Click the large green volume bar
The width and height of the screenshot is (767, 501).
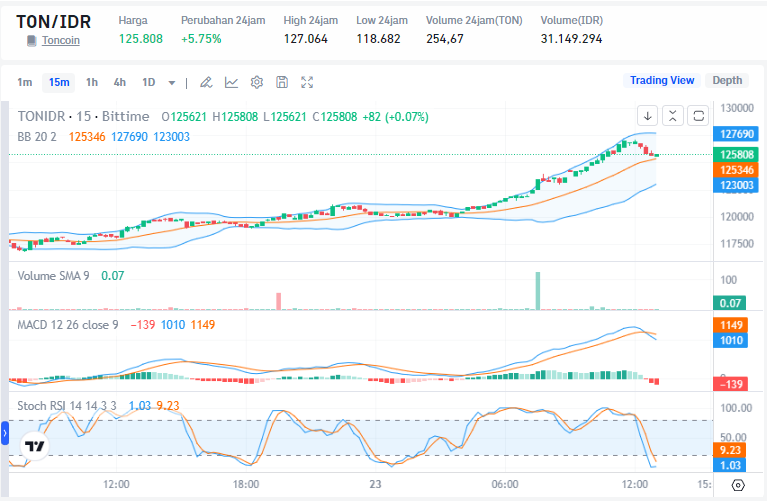click(x=538, y=291)
